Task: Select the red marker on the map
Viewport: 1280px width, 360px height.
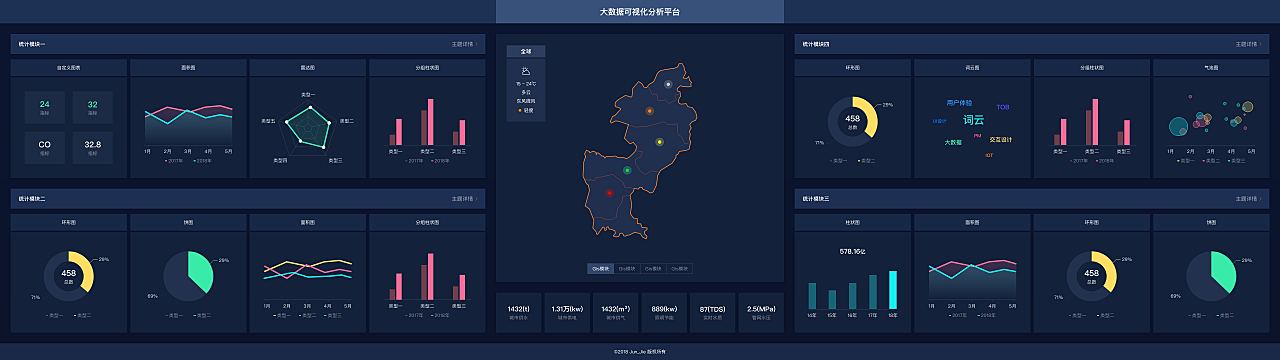Action: (x=609, y=192)
